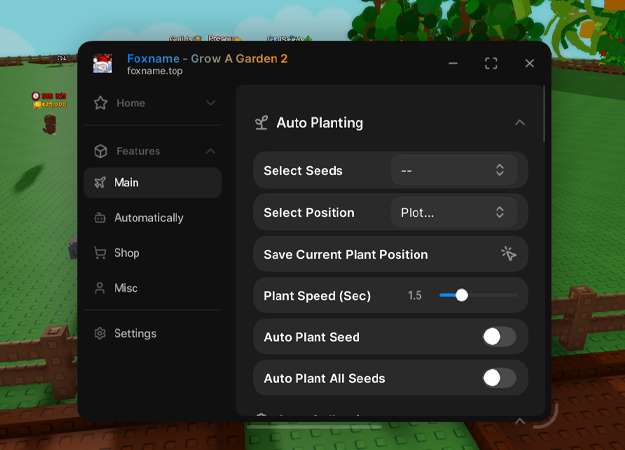Click the content panel vertical scrollbar
Screen dimensions: 625x450
[x=544, y=114]
